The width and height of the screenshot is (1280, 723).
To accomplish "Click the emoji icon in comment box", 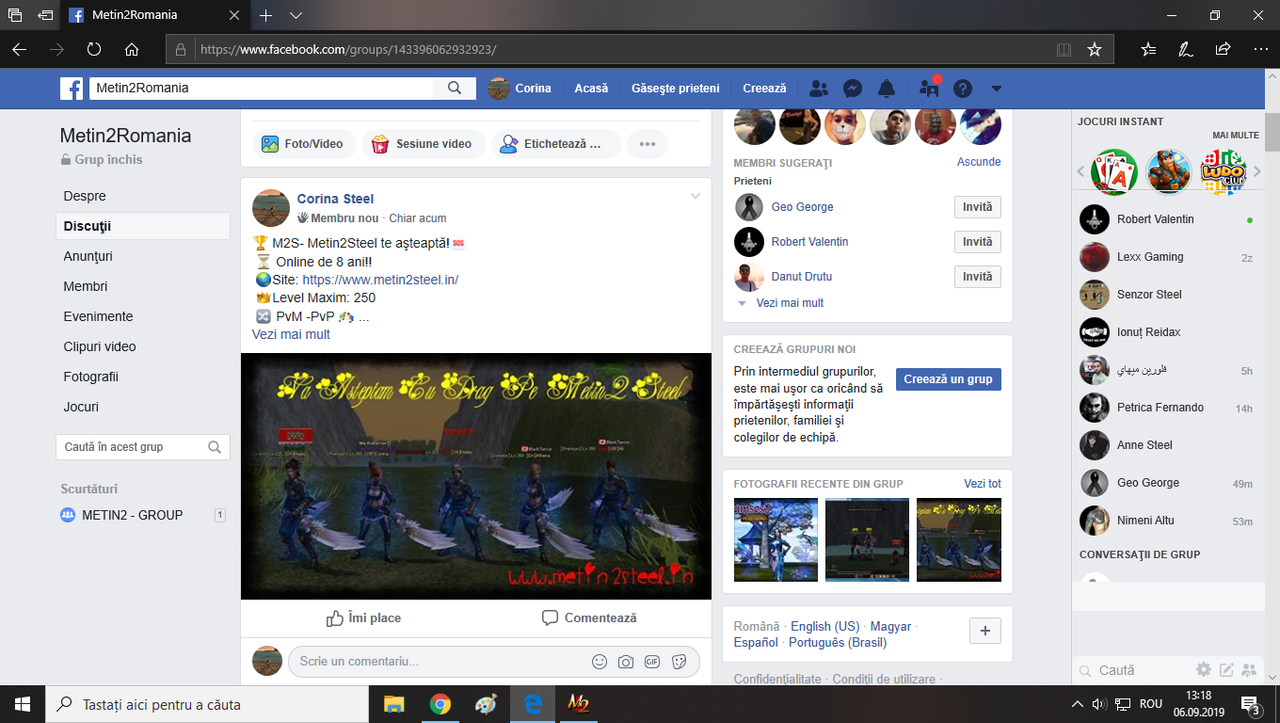I will [600, 661].
